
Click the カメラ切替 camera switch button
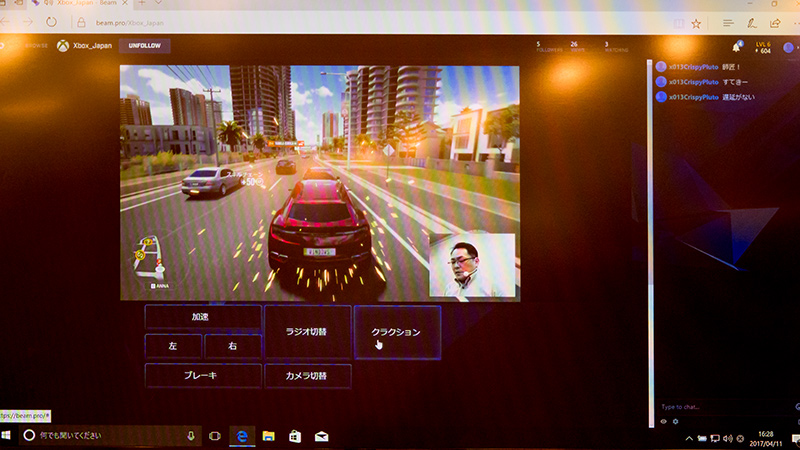(x=308, y=376)
